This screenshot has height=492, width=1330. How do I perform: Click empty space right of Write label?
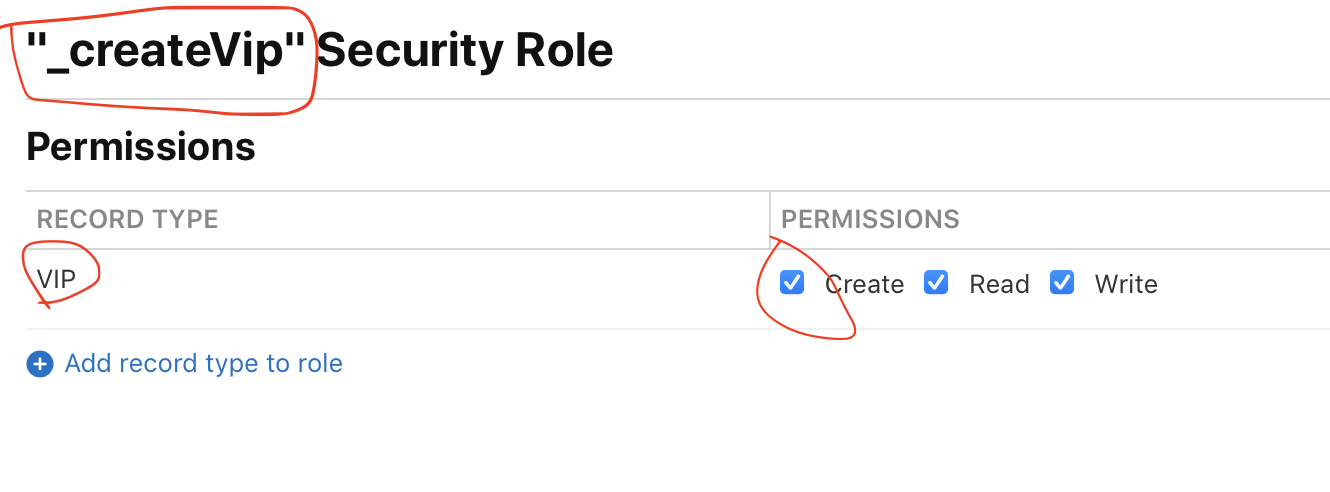1240,285
